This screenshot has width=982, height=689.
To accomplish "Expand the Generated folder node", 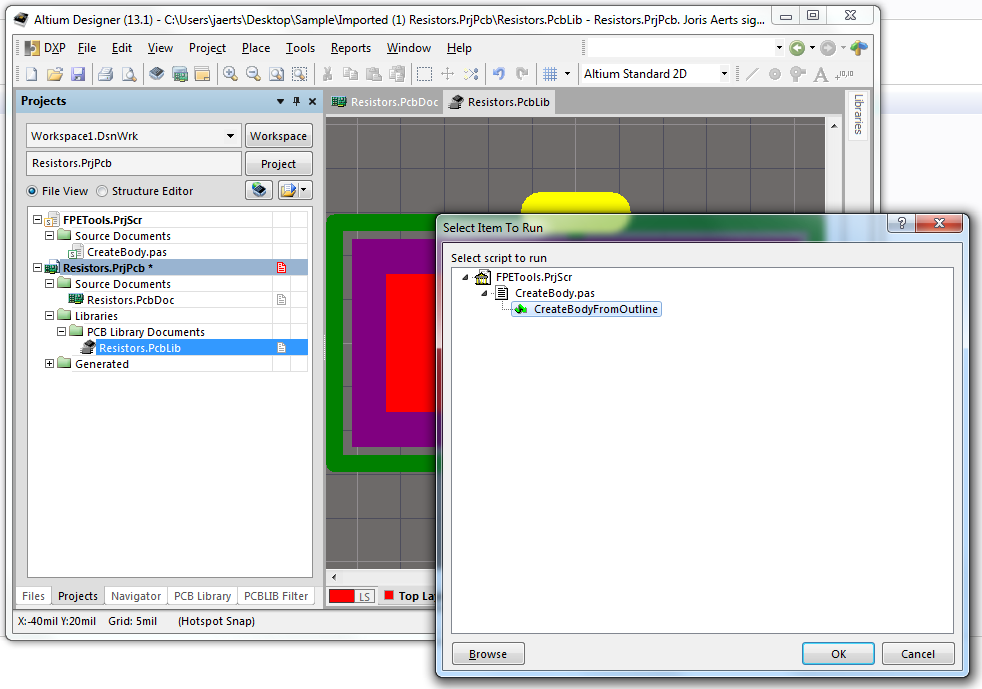I will pyautogui.click(x=49, y=363).
